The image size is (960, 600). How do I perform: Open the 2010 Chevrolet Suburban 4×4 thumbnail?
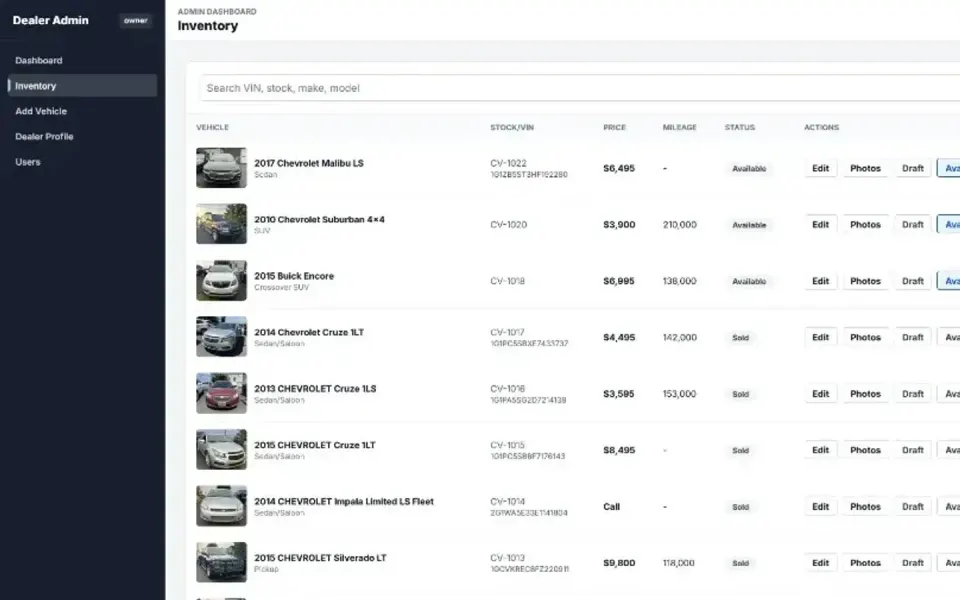(221, 224)
